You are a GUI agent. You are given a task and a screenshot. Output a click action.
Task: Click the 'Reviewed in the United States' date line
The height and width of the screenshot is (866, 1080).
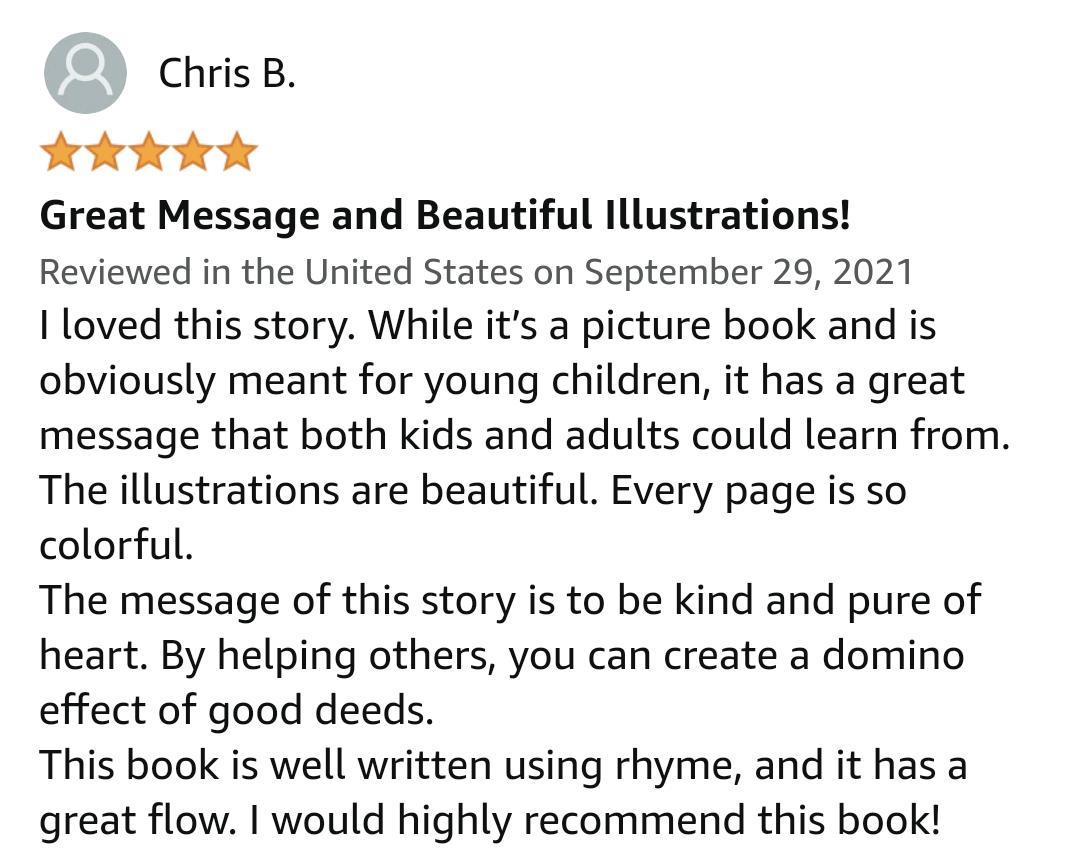[x=280, y=272]
